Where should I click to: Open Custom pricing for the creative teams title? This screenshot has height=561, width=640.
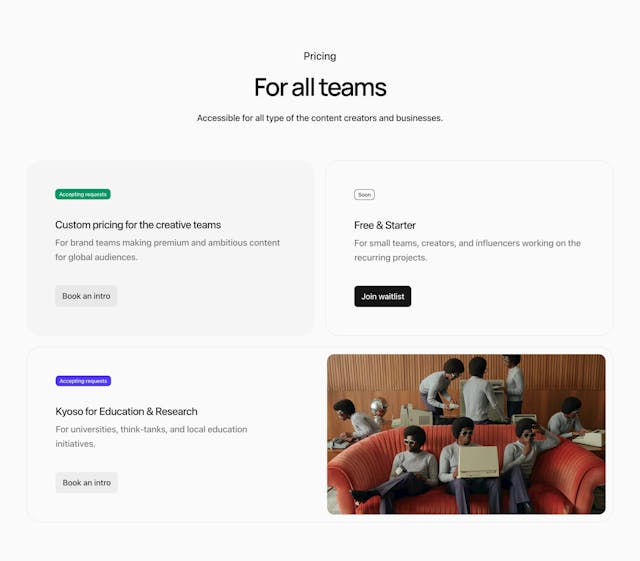138,225
